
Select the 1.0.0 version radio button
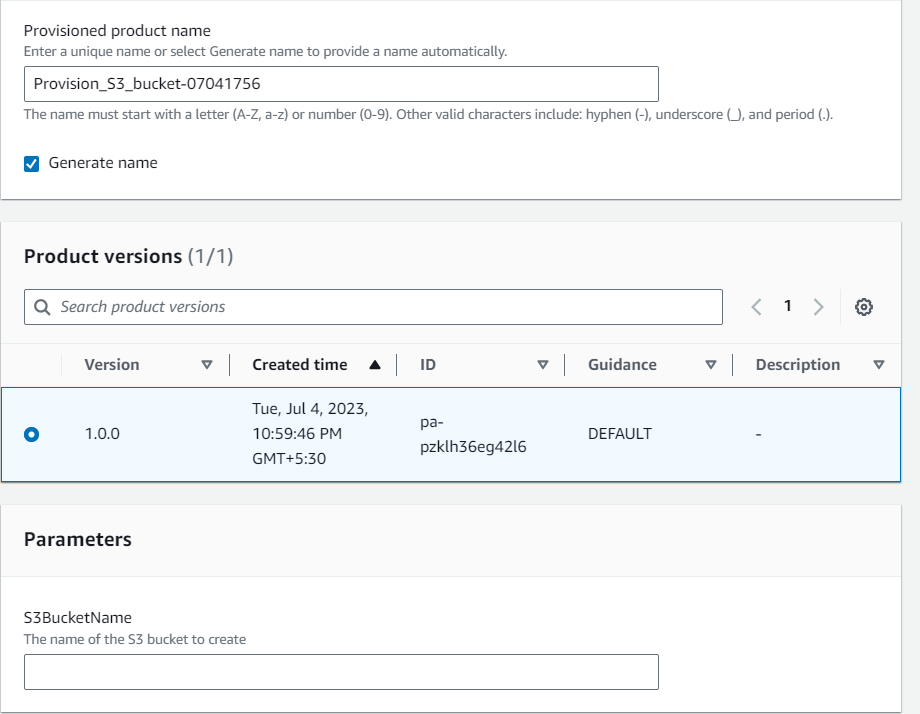pos(33,434)
